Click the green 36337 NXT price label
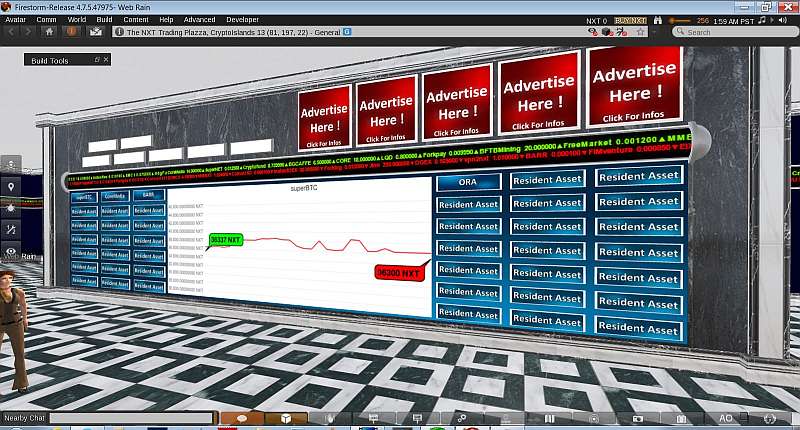This screenshot has height=430, width=800. [226, 240]
